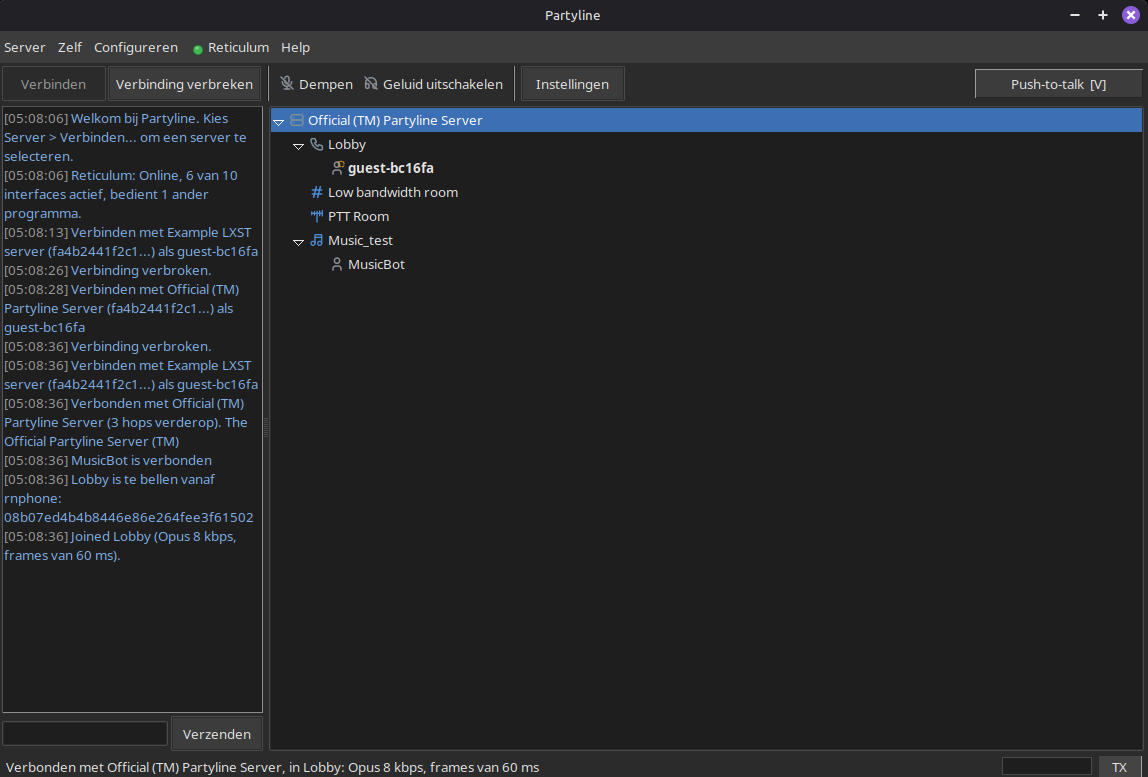Open the Help menu

coord(296,48)
